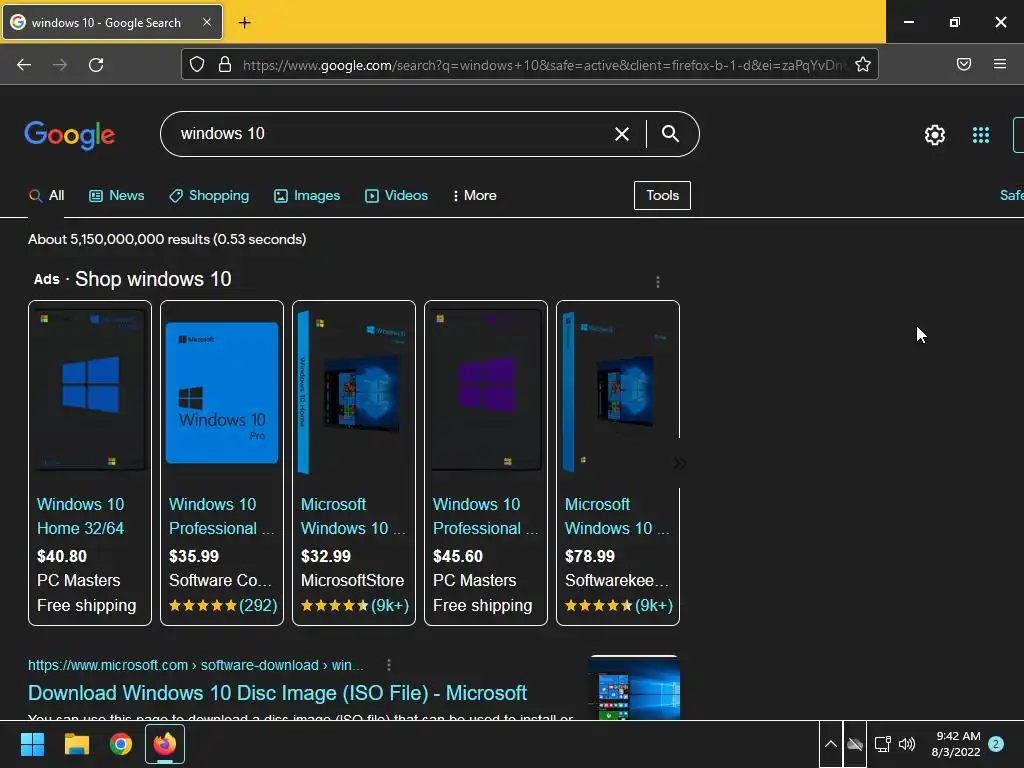Open the network tray icon
The width and height of the screenshot is (1024, 768).
(882, 744)
